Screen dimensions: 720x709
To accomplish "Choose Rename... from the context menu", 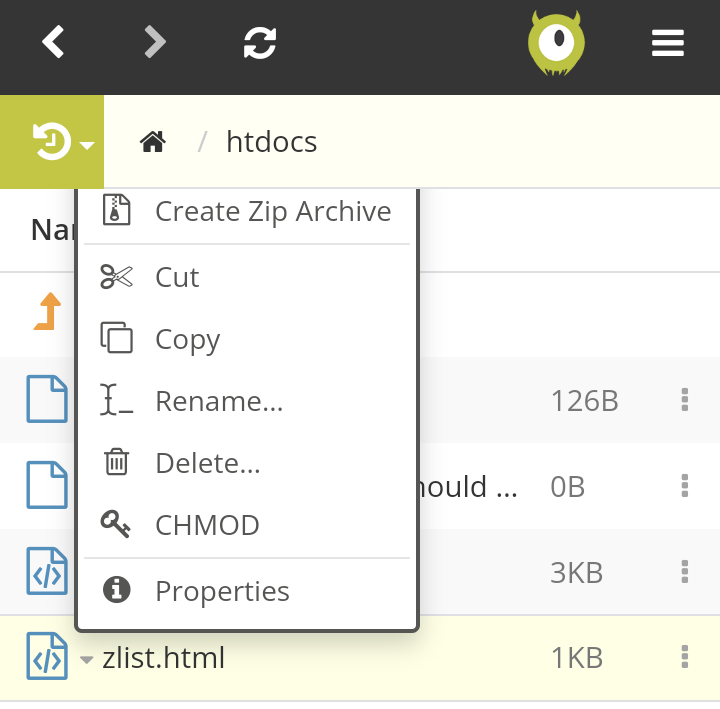I will 219,402.
